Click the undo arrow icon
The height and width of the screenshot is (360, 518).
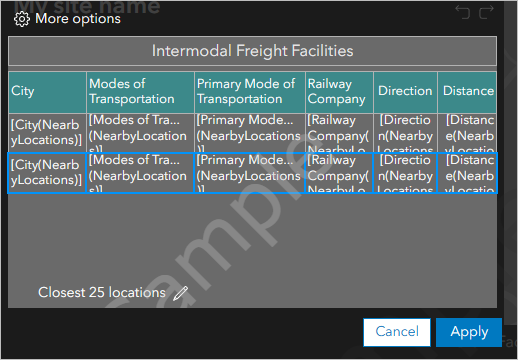click(463, 12)
